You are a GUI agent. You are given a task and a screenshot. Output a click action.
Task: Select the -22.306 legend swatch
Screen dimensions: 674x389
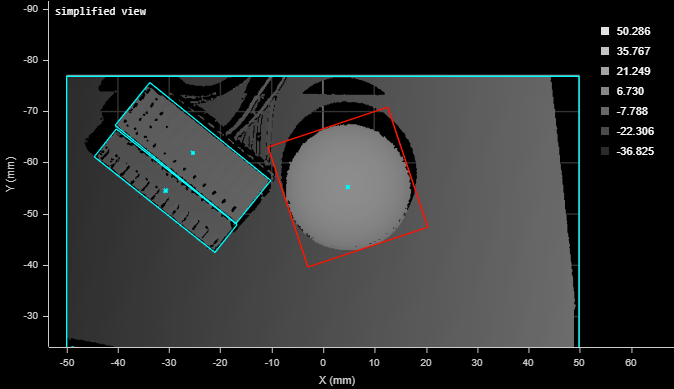click(605, 131)
